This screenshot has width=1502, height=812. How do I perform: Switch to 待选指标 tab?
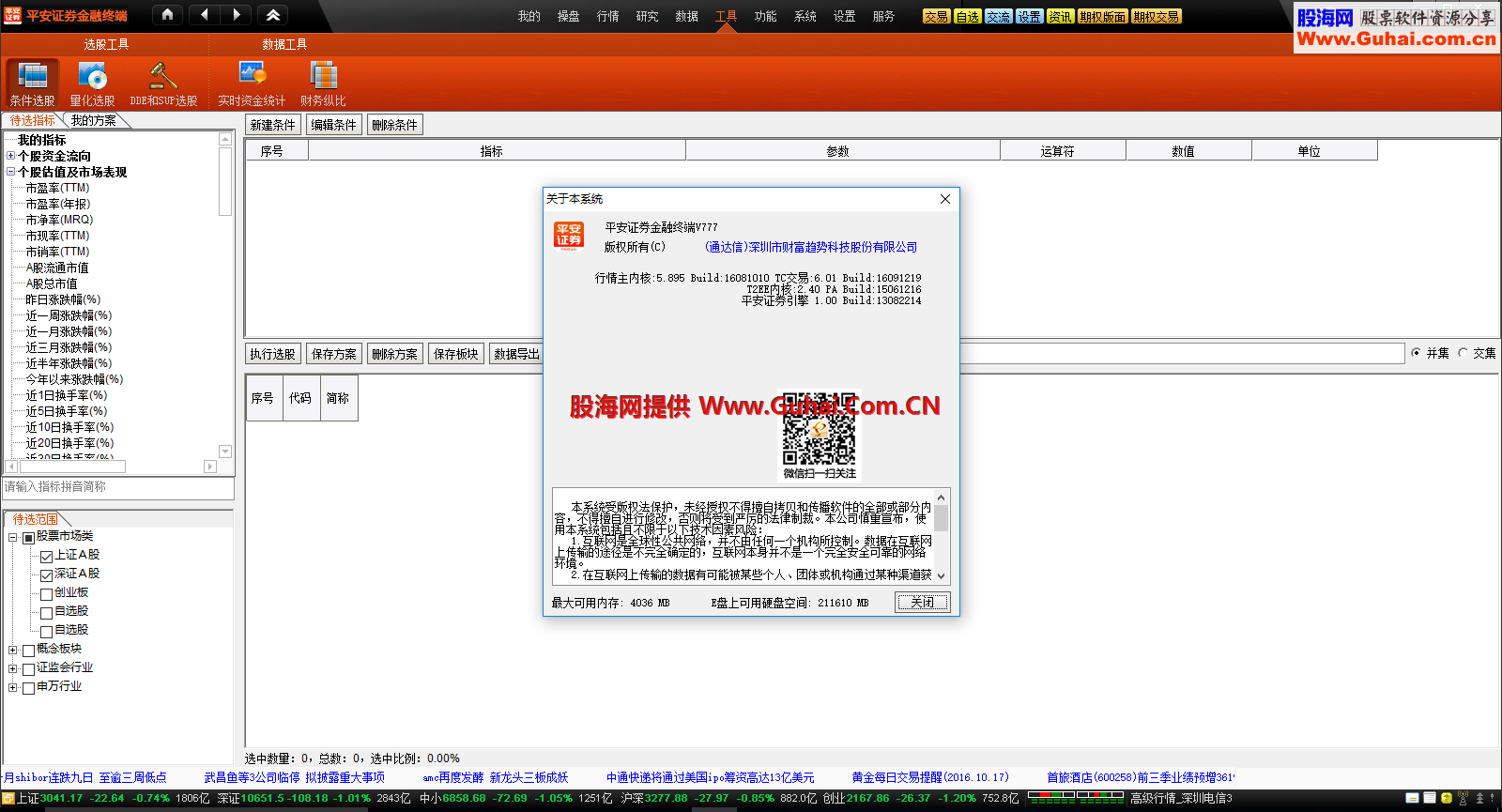32,120
